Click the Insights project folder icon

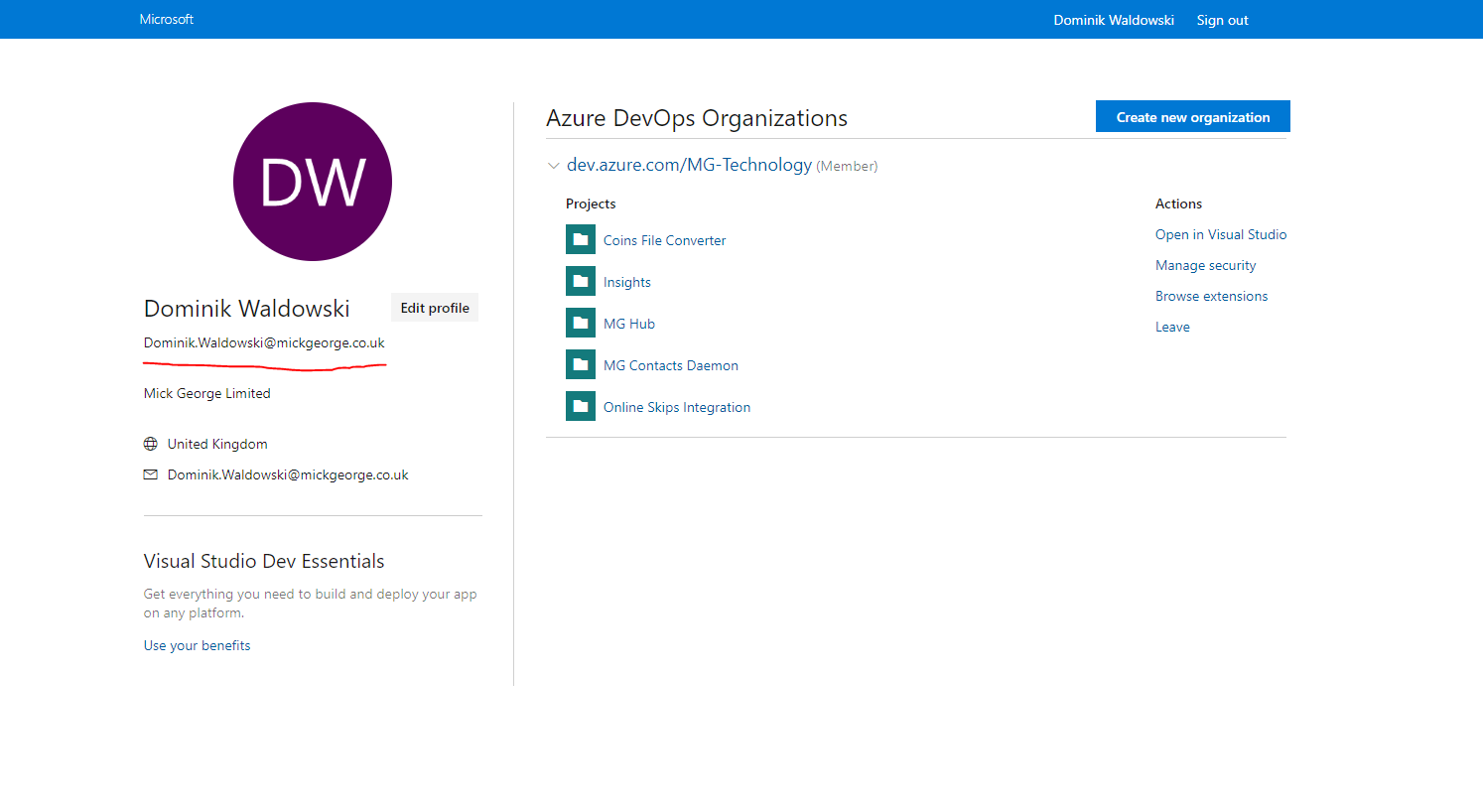tap(581, 281)
